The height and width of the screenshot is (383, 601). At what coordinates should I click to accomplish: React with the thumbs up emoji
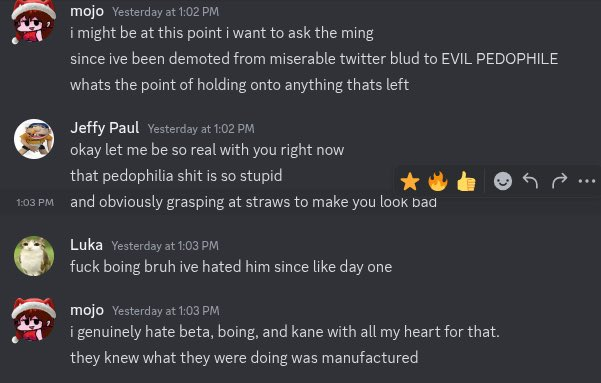(x=466, y=181)
